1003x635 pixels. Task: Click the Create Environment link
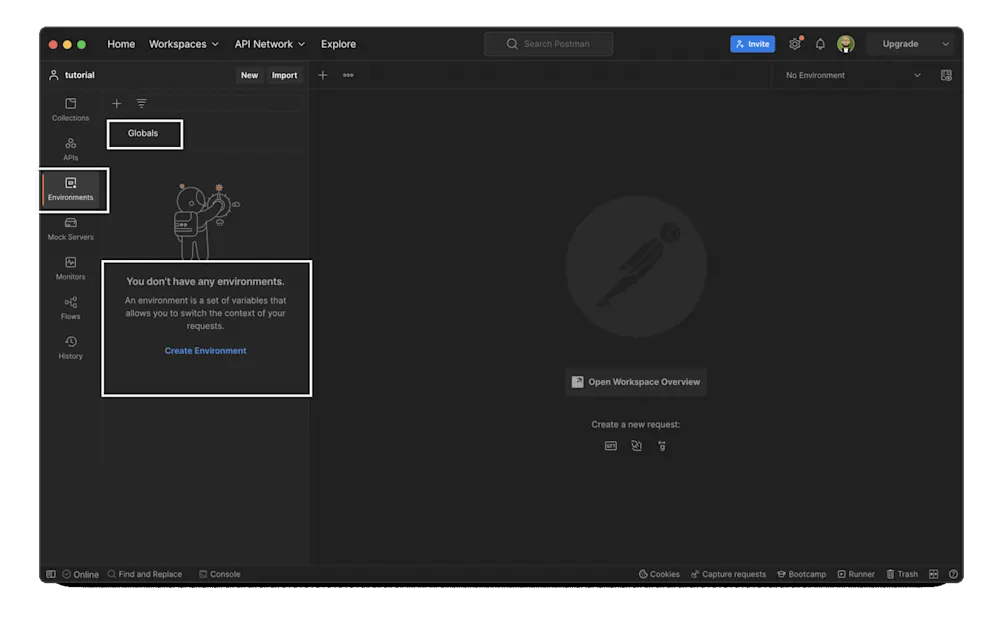(205, 350)
